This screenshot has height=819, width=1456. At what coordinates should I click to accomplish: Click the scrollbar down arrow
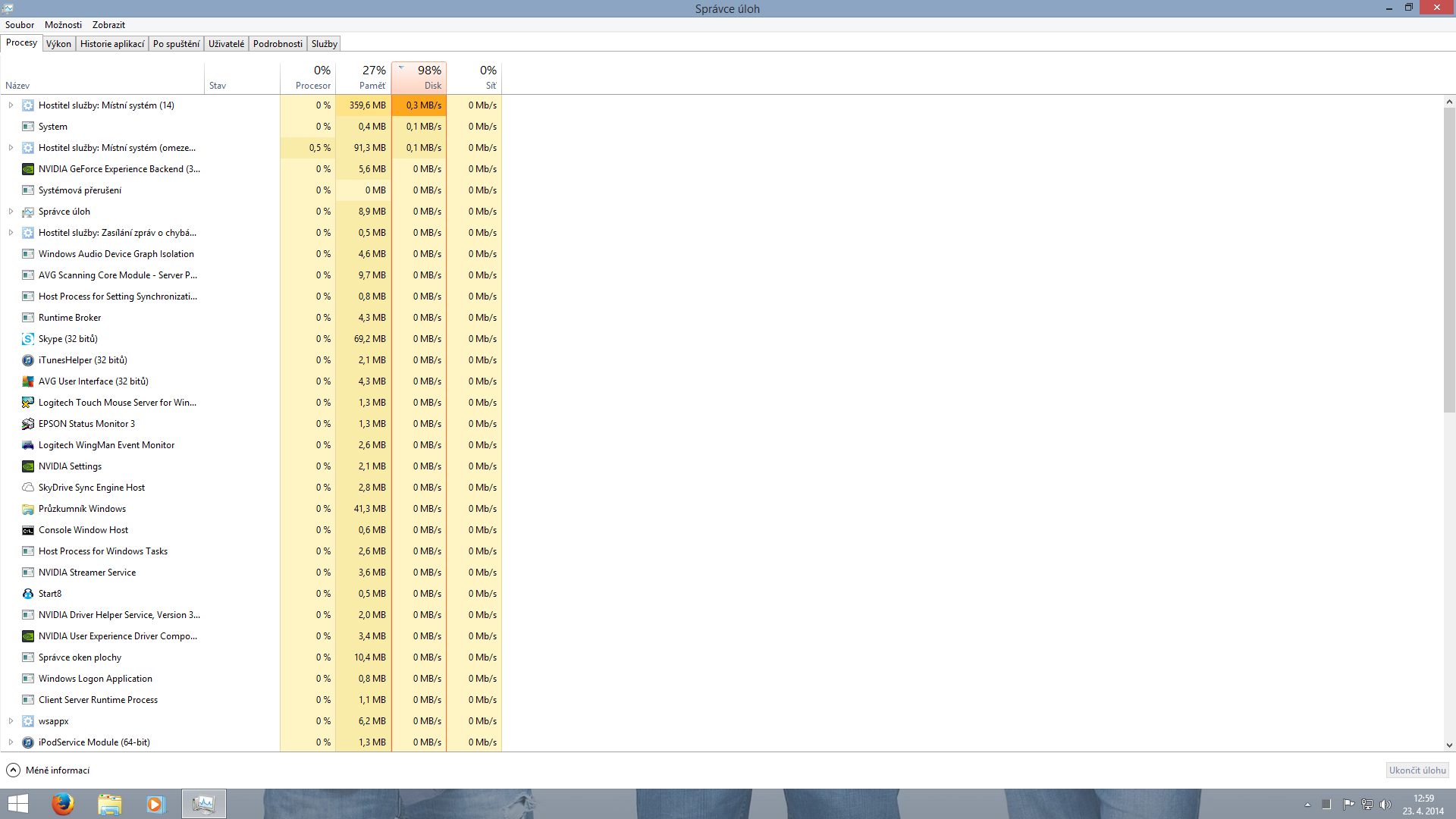click(1449, 745)
